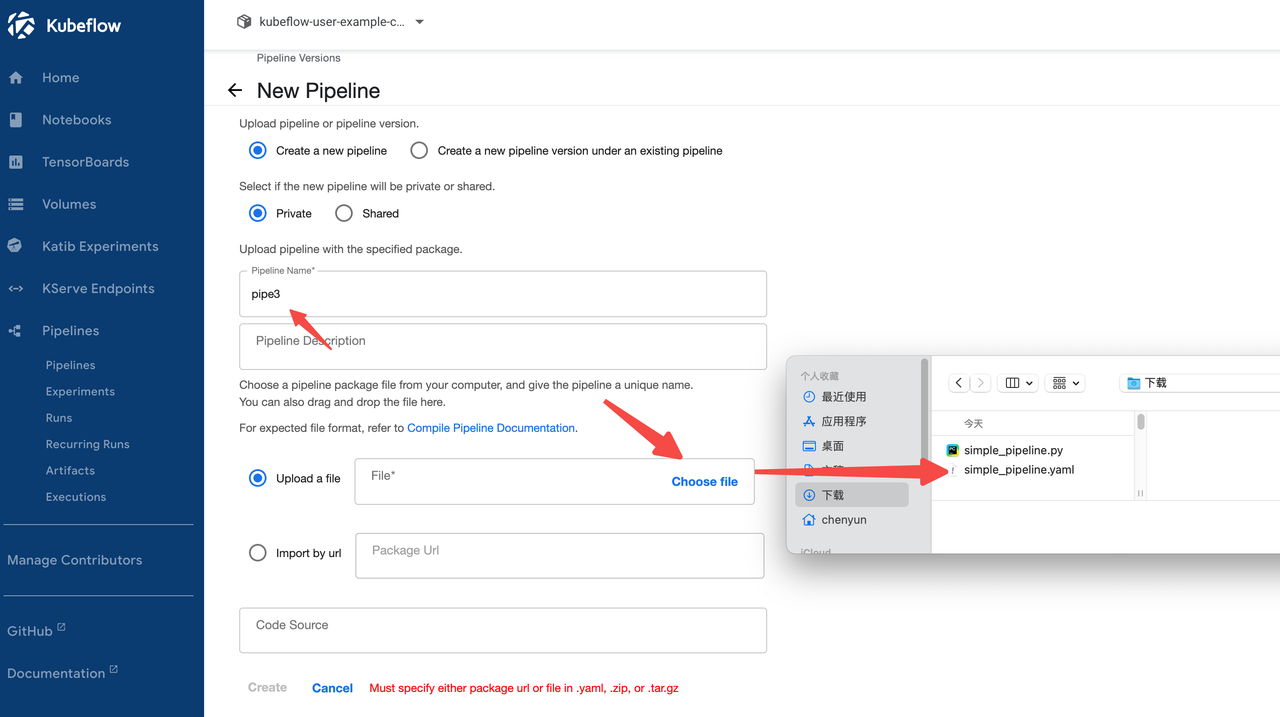Click the simple_pipeline.yaml file icon

click(x=953, y=470)
